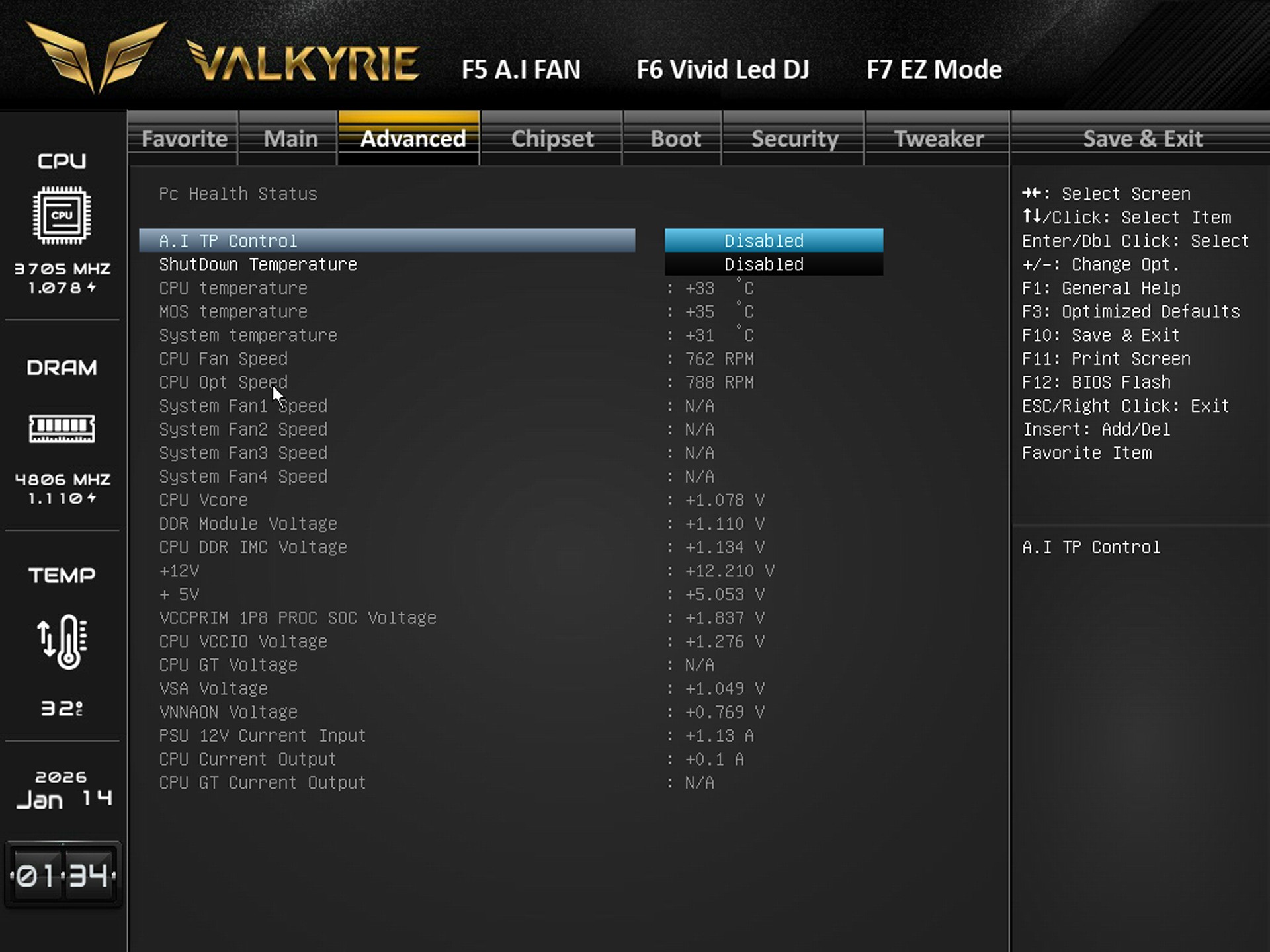1270x952 pixels.
Task: Open the Favorite tab
Action: coord(183,139)
